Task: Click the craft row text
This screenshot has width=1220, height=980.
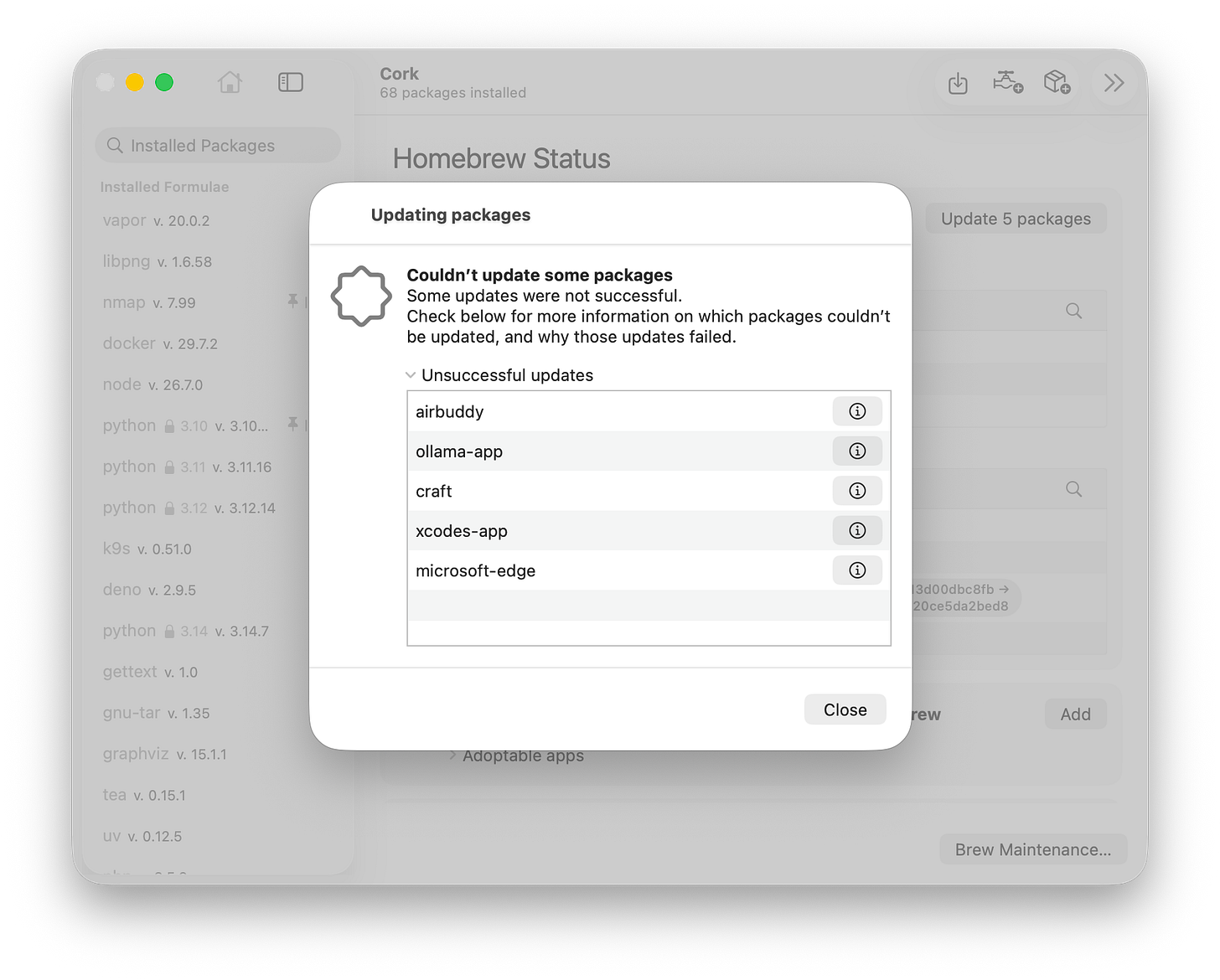Action: [x=434, y=491]
